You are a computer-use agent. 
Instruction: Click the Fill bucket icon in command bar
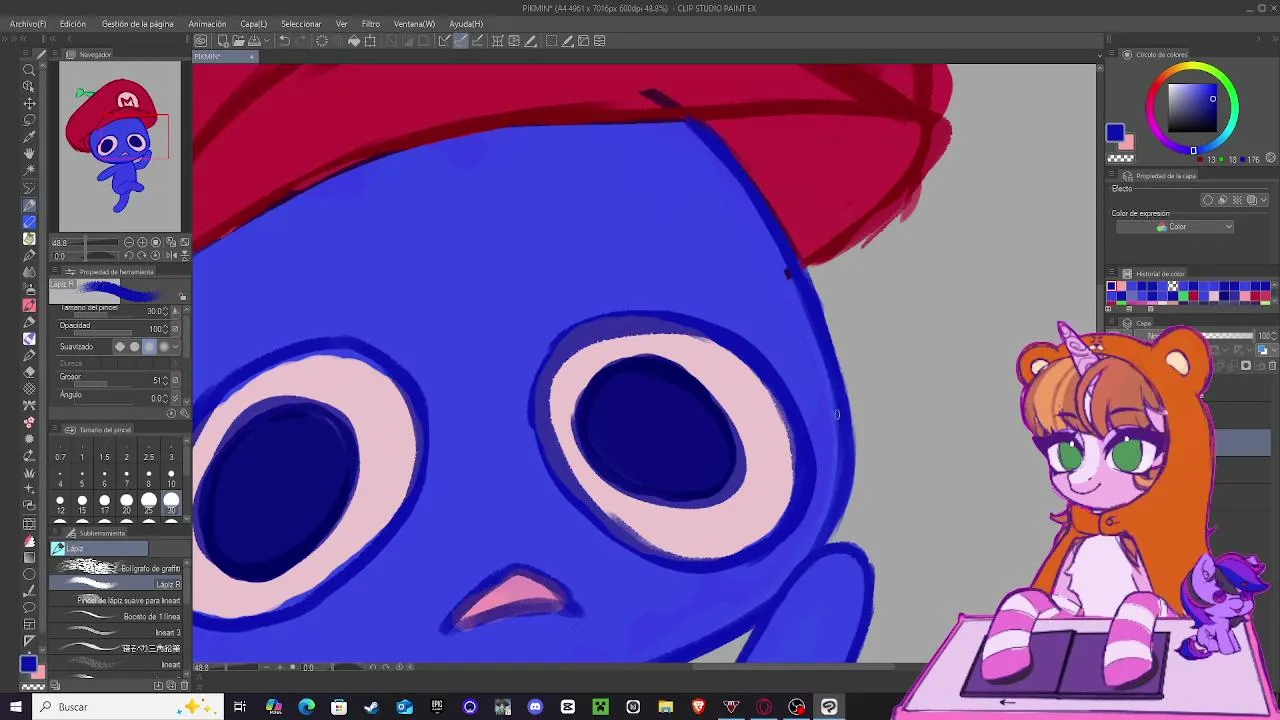point(354,41)
